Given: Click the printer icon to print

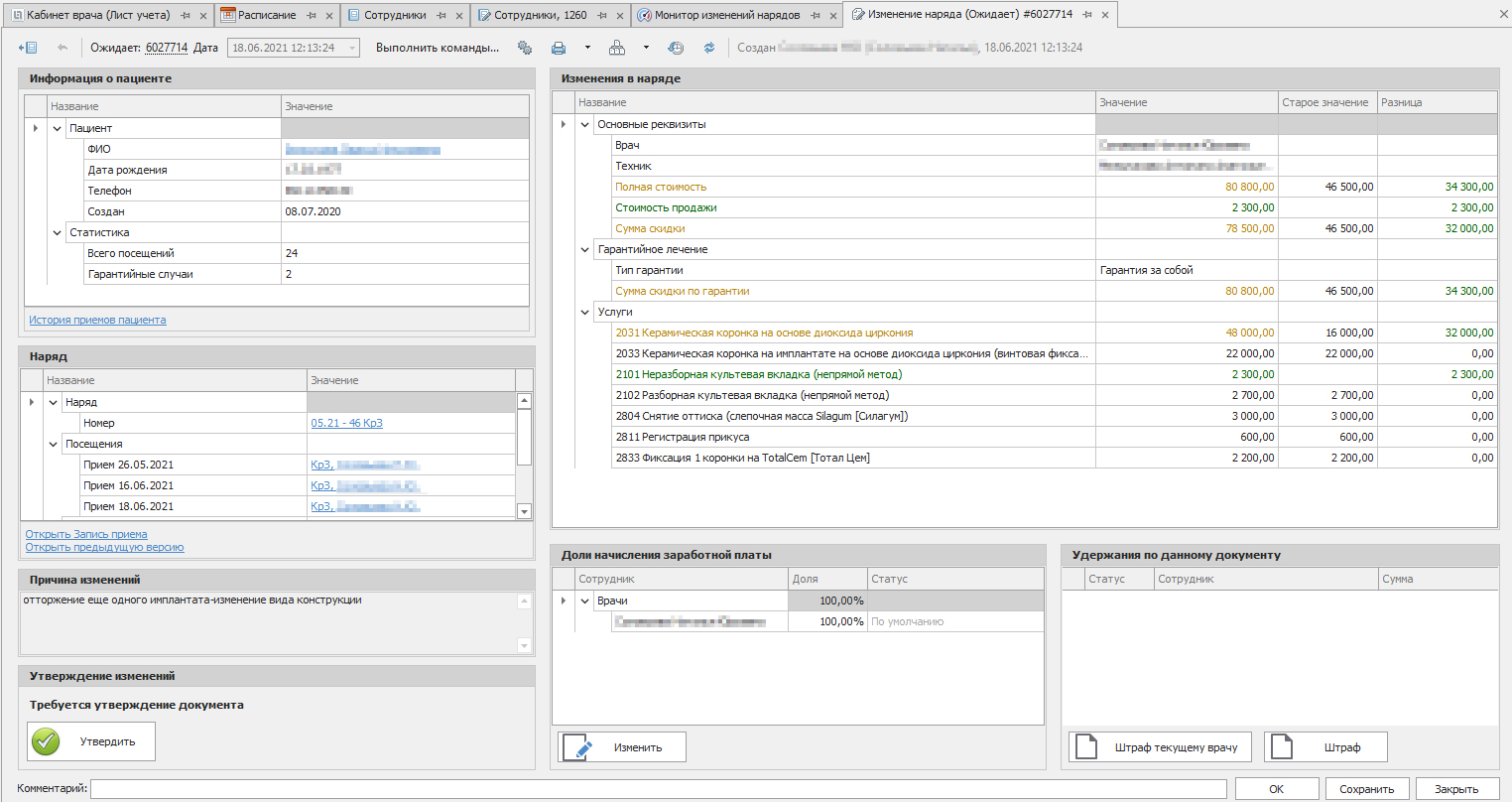Looking at the screenshot, I should (x=559, y=48).
